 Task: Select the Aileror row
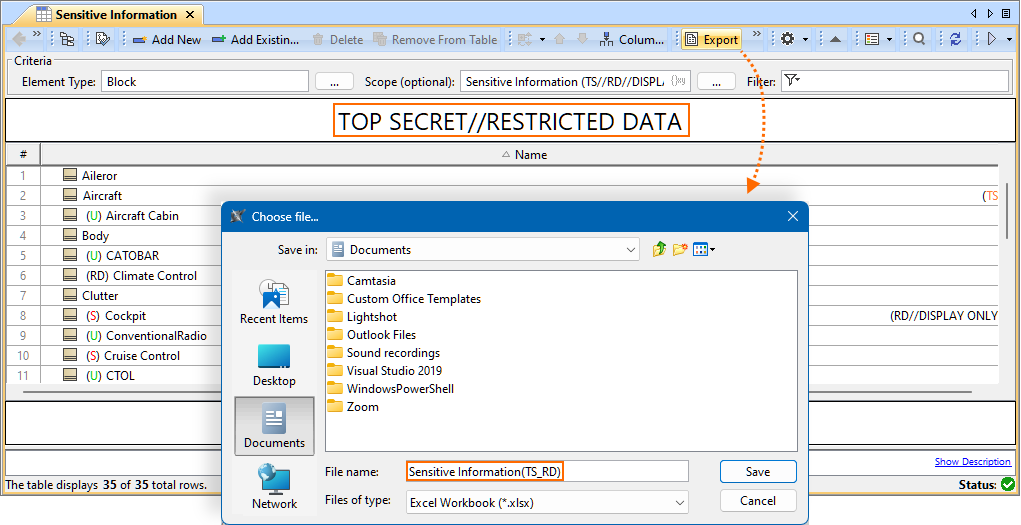[502, 176]
